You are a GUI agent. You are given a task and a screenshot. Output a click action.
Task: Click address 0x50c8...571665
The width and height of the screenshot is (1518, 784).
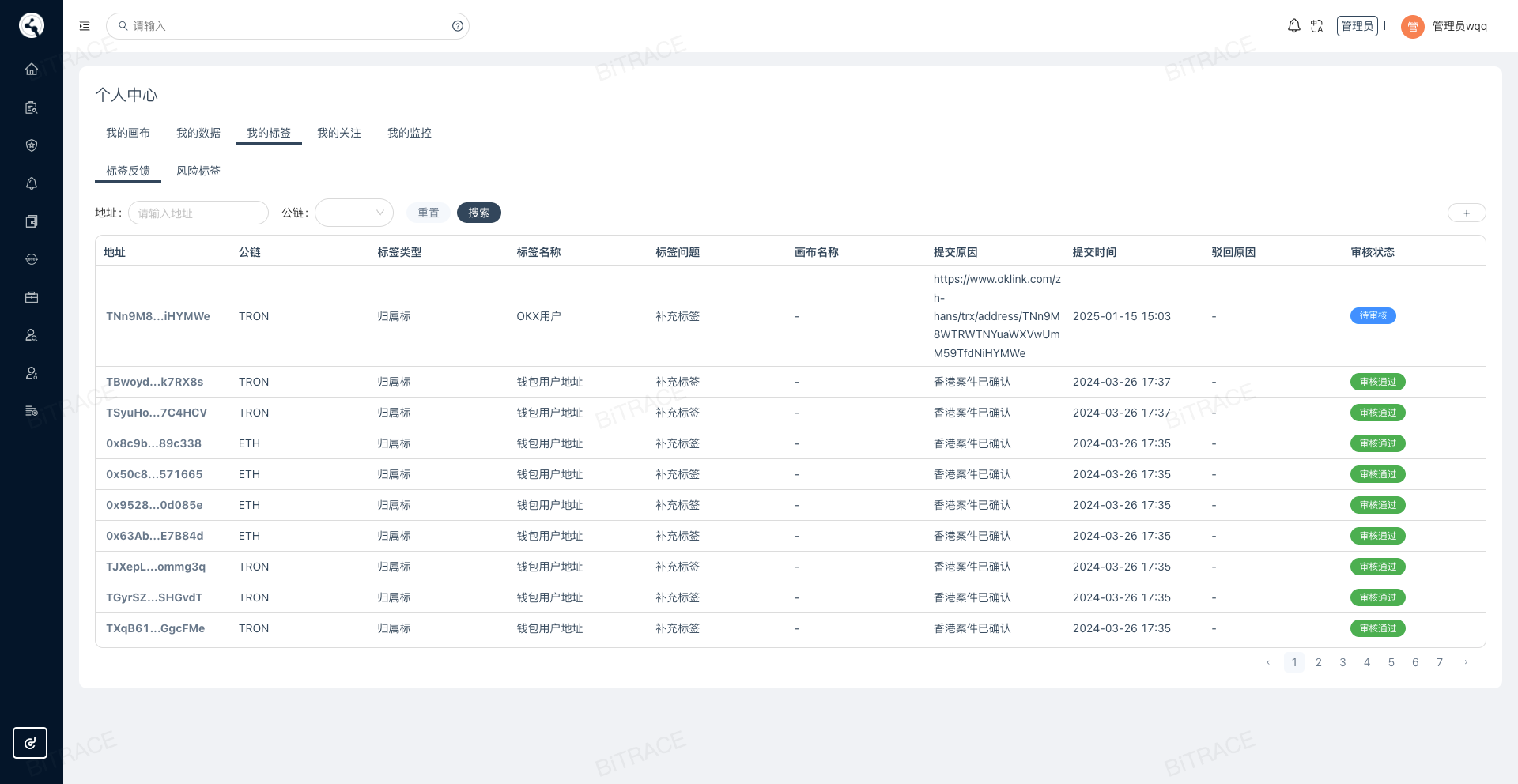(x=154, y=474)
